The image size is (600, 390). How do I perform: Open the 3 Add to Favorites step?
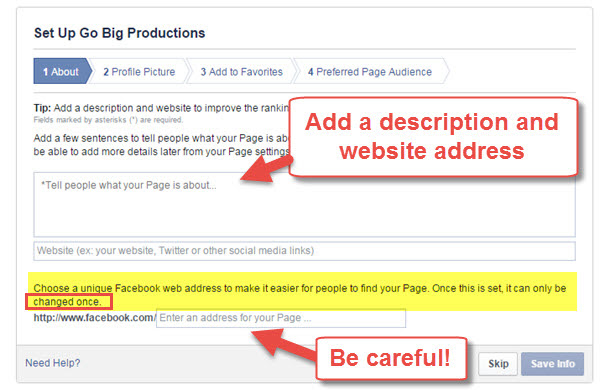pos(241,72)
